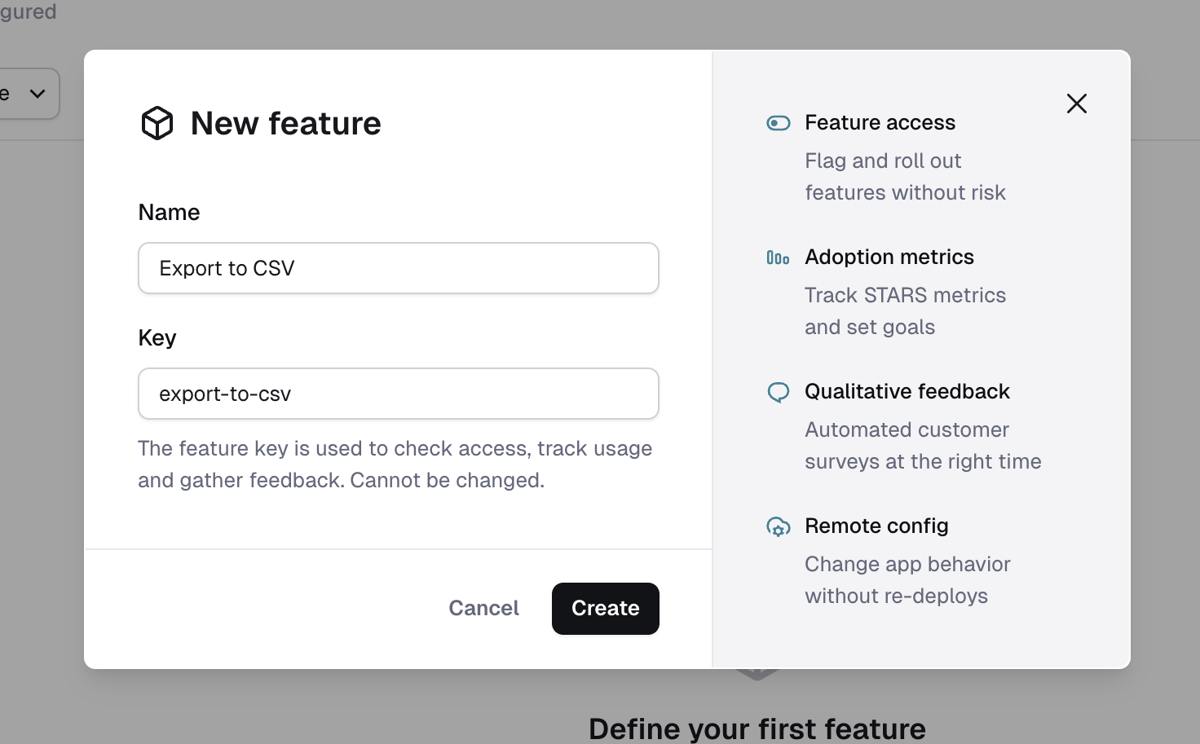Click the Qualitative feedback label
1200x744 pixels.
tap(907, 391)
